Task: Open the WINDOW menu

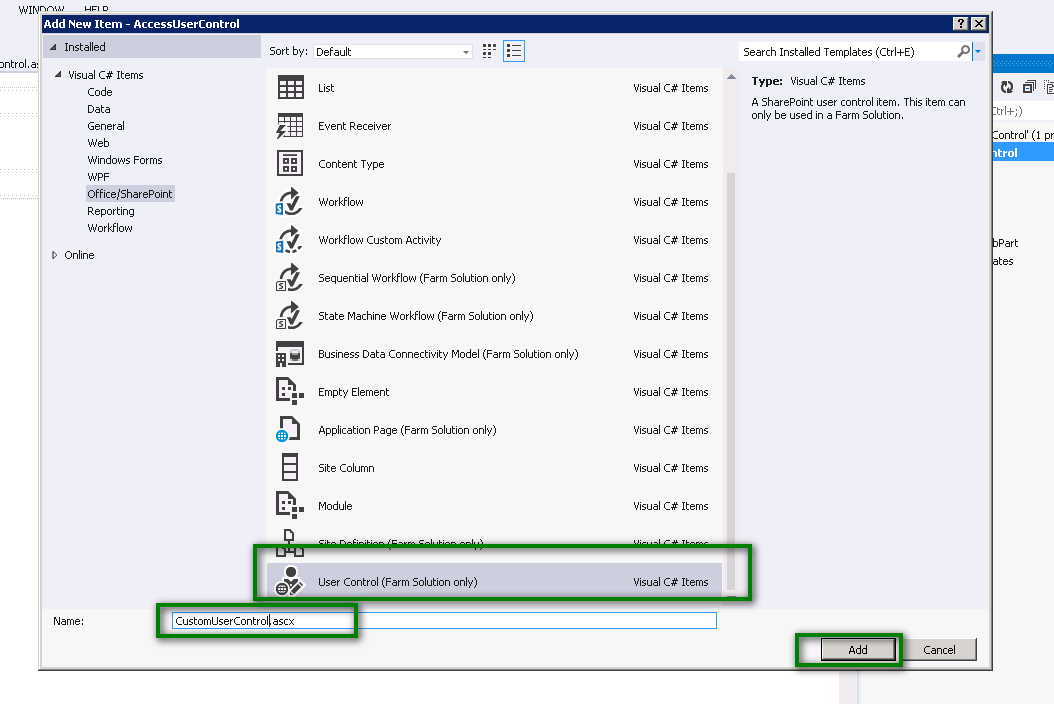Action: (42, 7)
